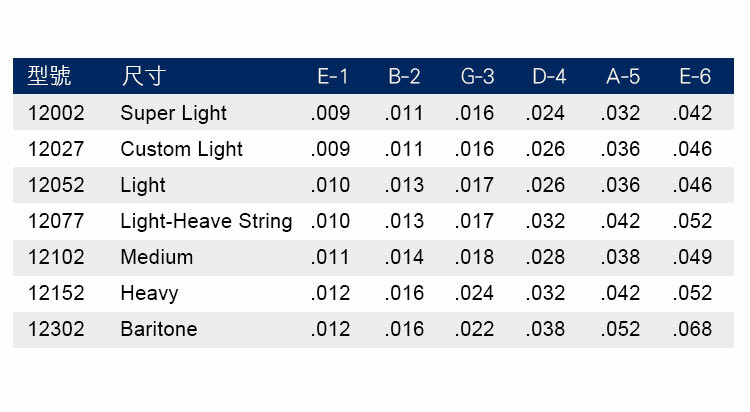Select the B-2 column header
This screenshot has height=412, width=750.
coord(404,77)
